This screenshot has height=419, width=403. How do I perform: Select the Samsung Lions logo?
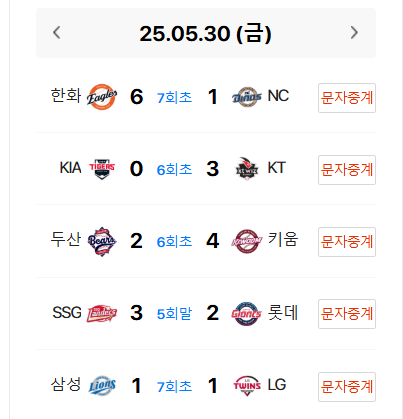pyautogui.click(x=102, y=385)
